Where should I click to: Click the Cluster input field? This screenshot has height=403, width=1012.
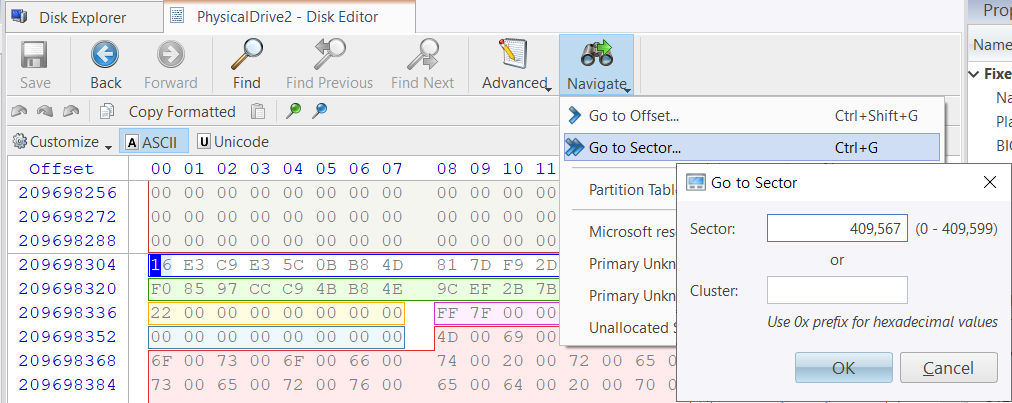(836, 291)
